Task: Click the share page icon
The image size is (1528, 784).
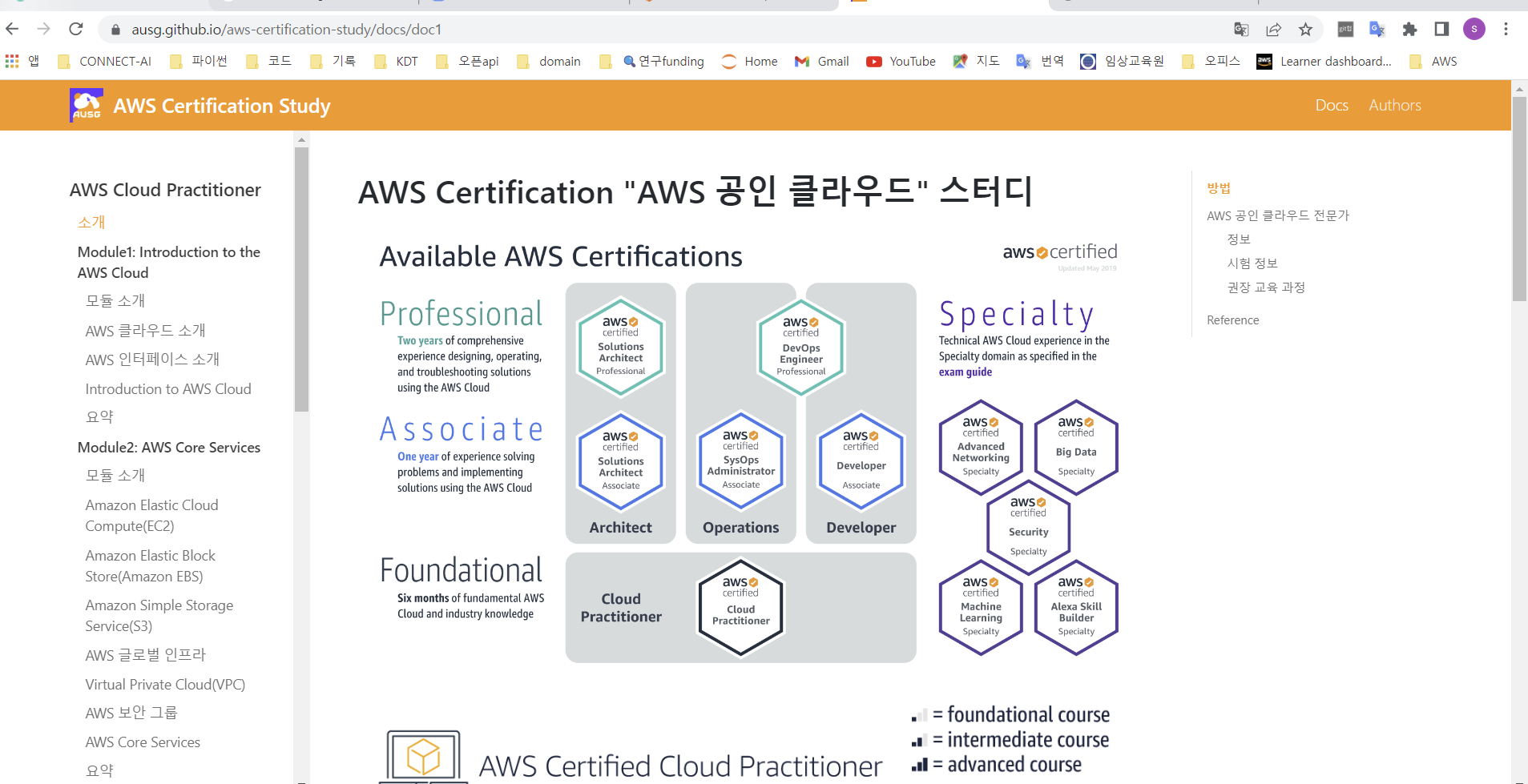Action: tap(1273, 30)
